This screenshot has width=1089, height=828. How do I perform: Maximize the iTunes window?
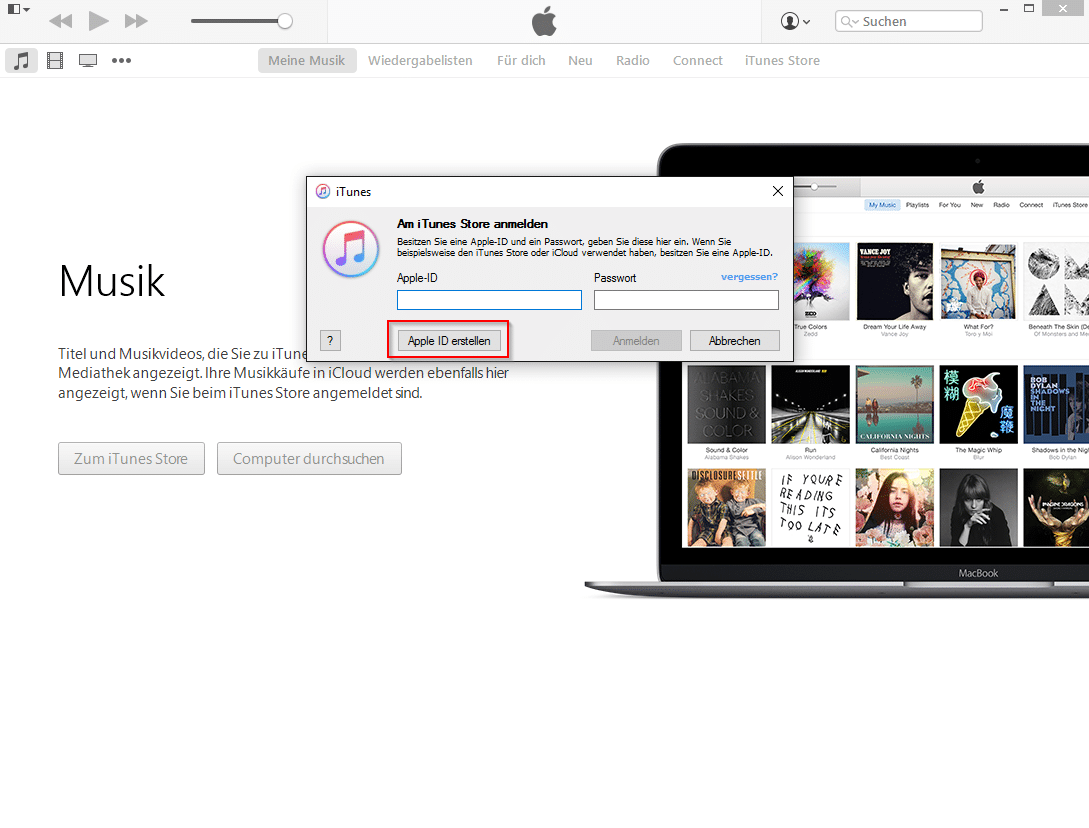pyautogui.click(x=1029, y=9)
